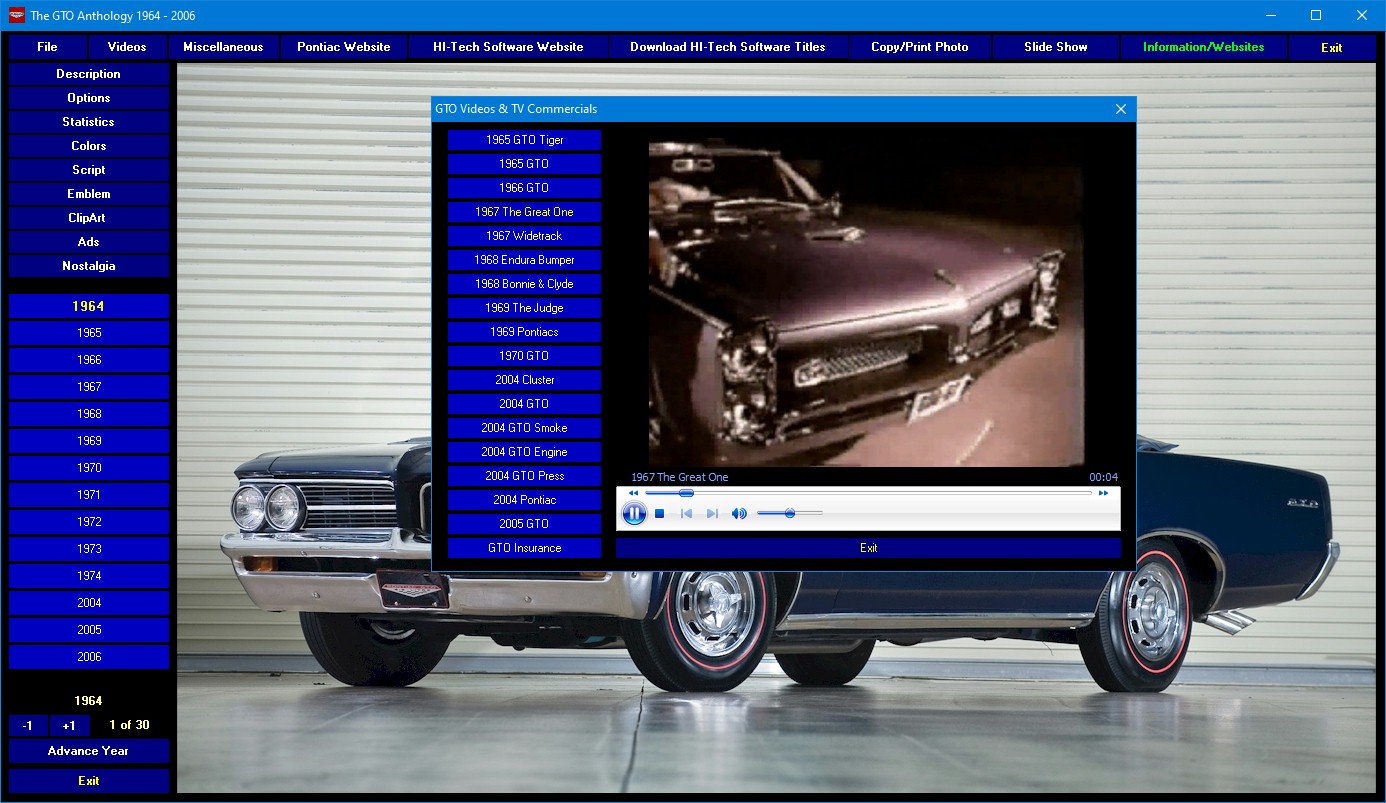The image size is (1386, 803).
Task: Click the -1 photo stepper button
Action: pos(28,726)
